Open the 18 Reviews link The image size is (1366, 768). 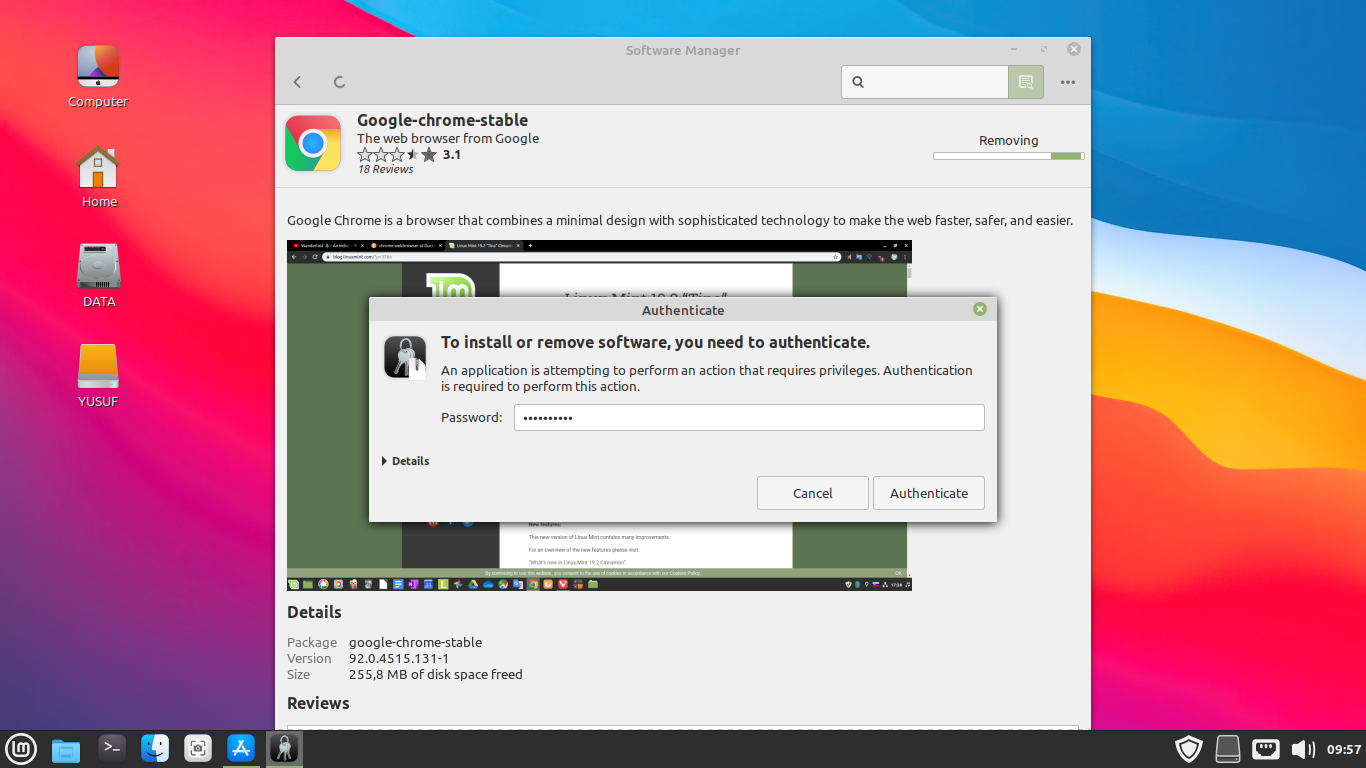tap(385, 170)
